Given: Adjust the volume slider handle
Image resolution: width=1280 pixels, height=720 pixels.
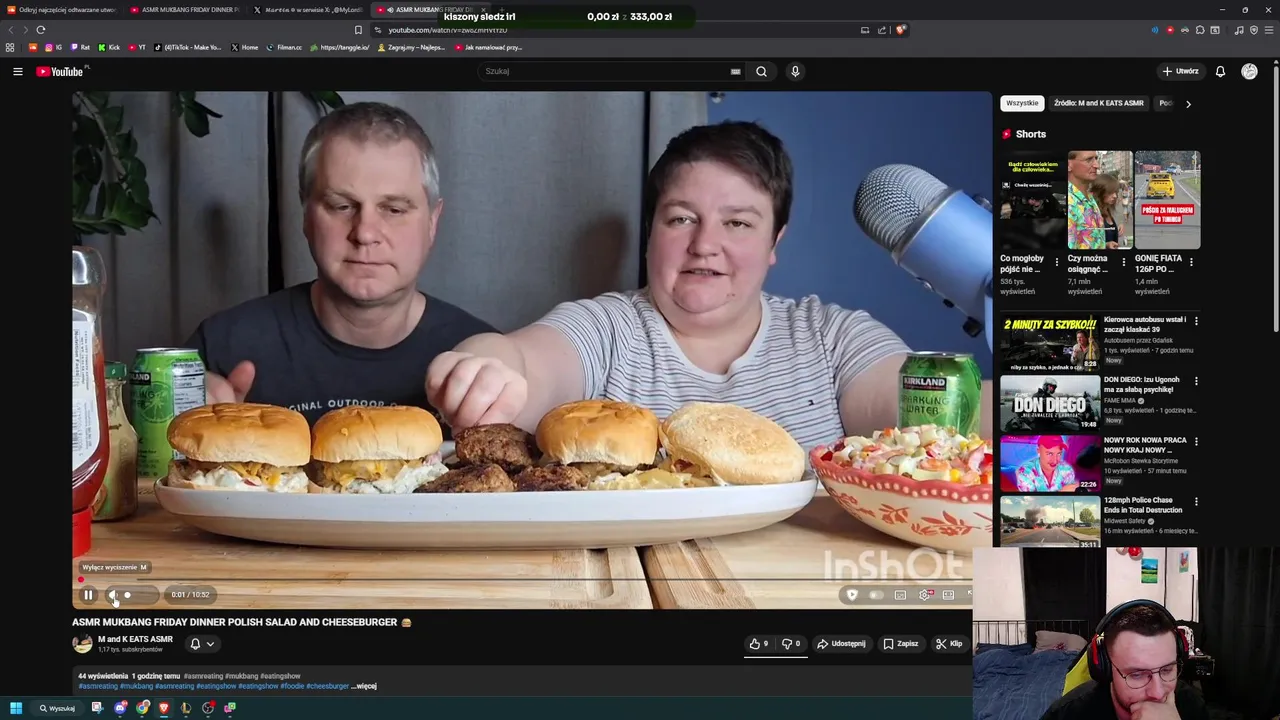Looking at the screenshot, I should point(127,595).
